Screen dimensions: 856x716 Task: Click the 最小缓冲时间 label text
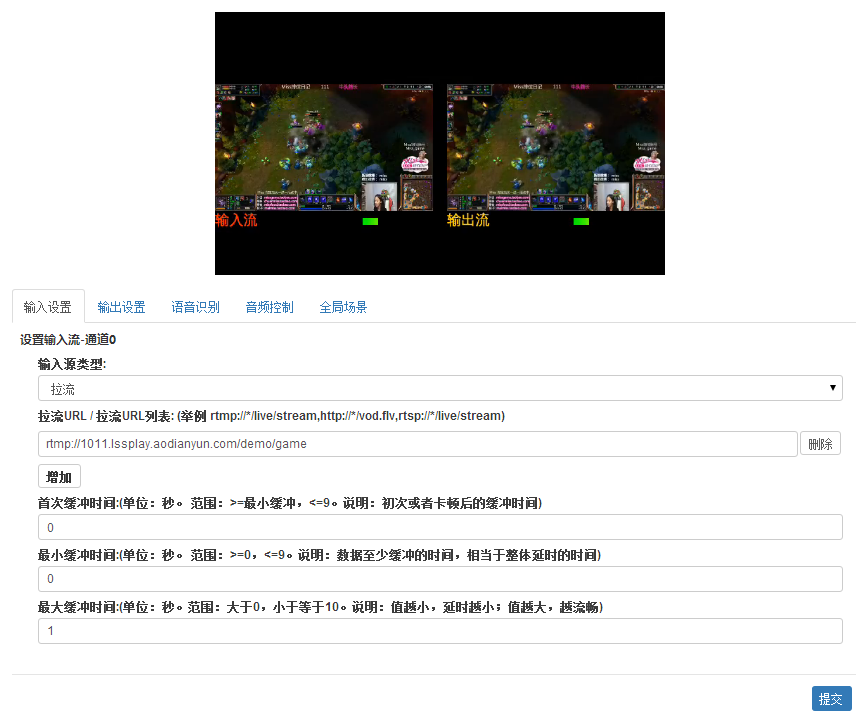coord(319,555)
